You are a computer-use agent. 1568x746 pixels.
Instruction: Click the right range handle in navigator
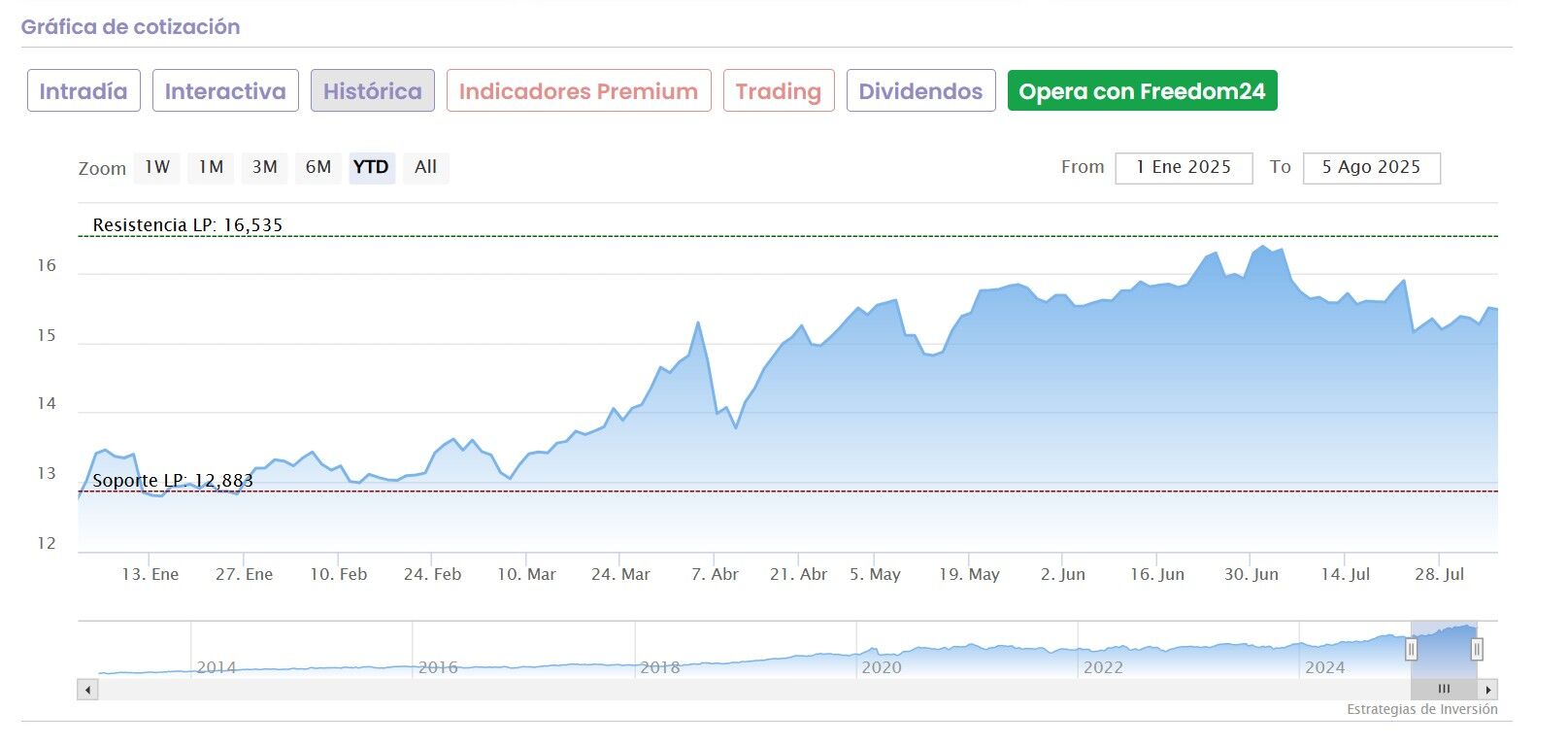[1477, 649]
